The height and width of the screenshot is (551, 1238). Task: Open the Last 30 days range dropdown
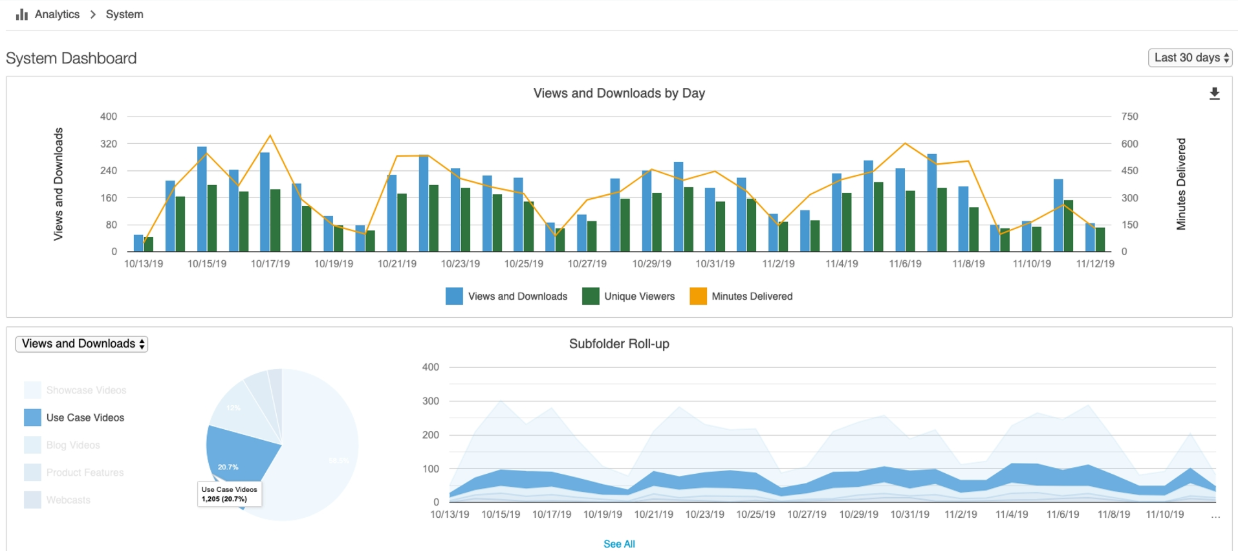[x=1190, y=58]
